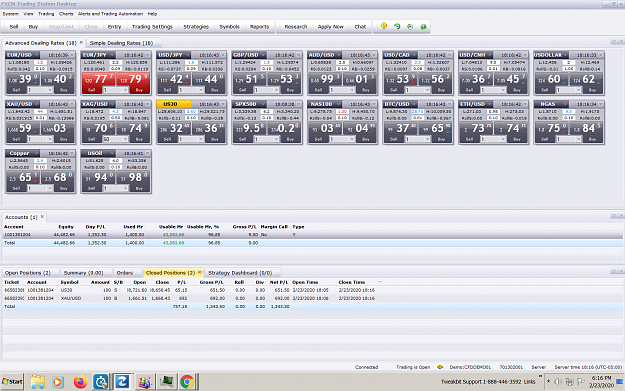Viewport: 625px width, 391px height.
Task: Open Firefox from the taskbar
Action: click(80, 382)
